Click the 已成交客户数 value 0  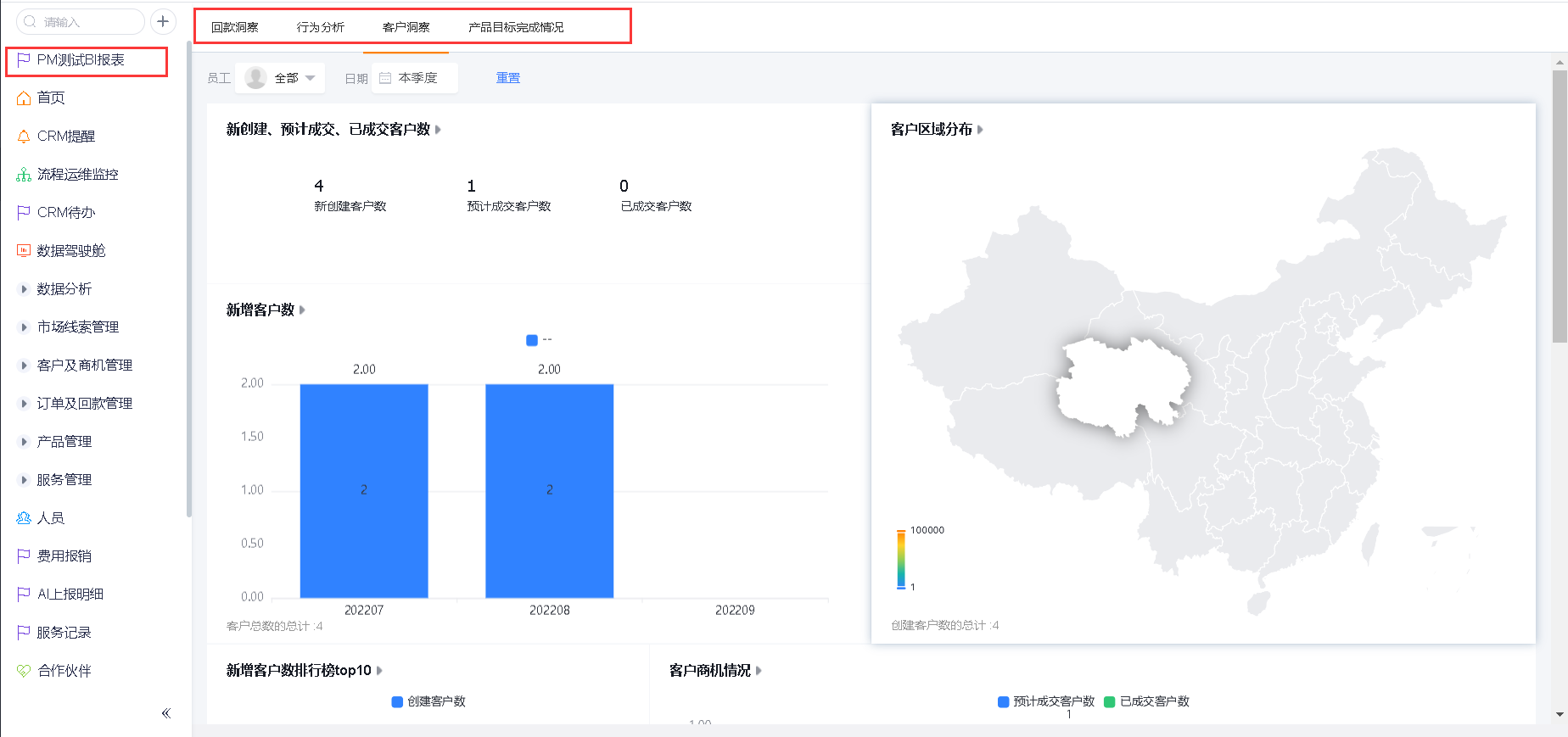click(624, 186)
